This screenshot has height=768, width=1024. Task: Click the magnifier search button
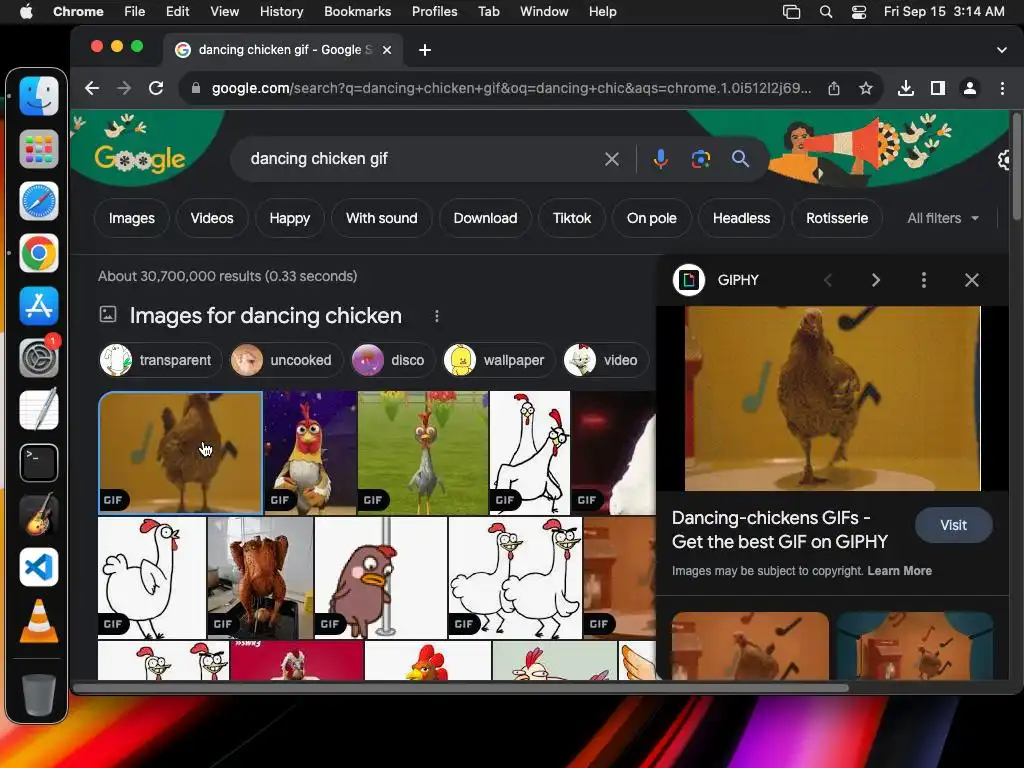740,159
